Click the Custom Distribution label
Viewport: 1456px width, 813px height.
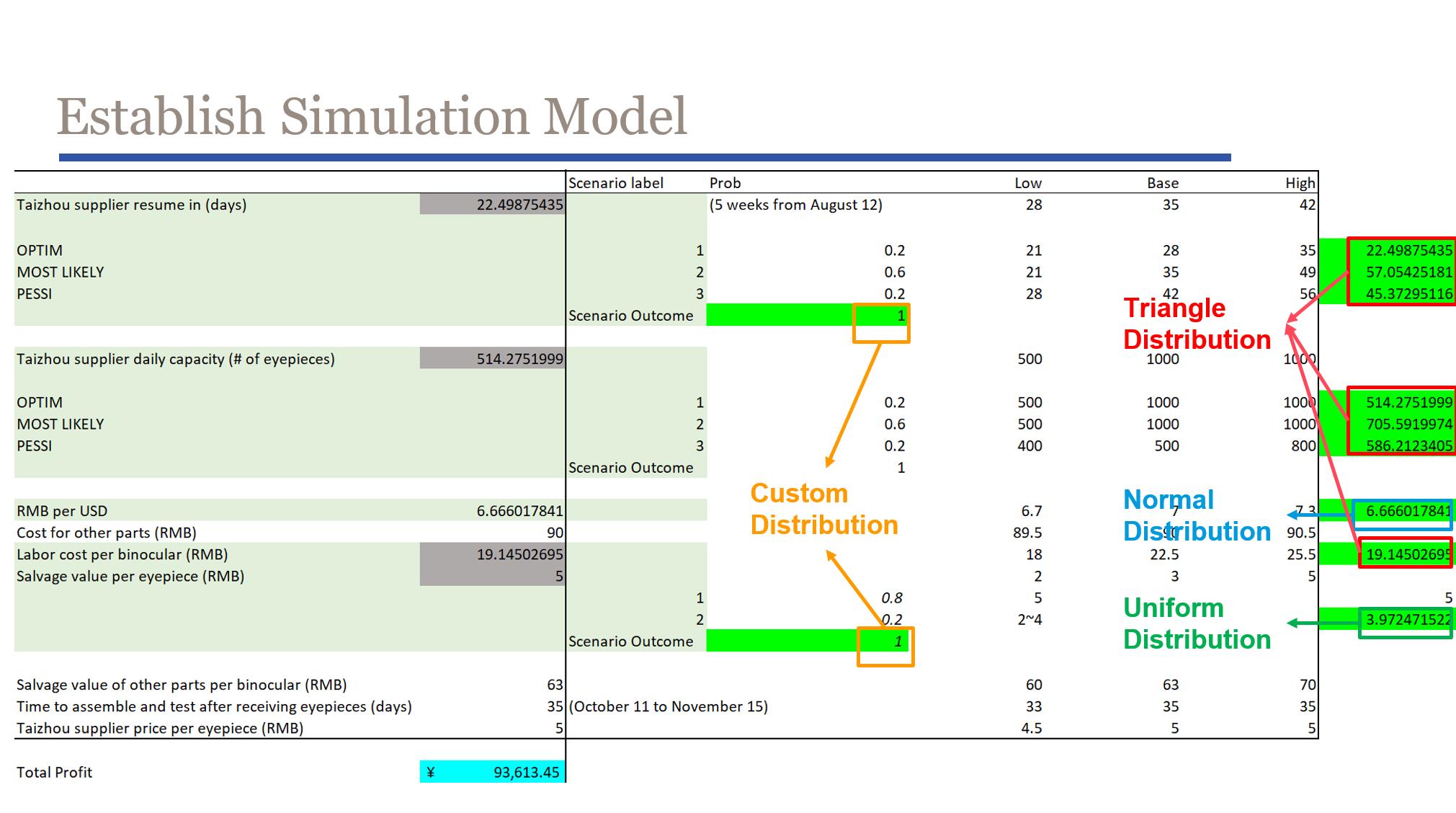(823, 509)
